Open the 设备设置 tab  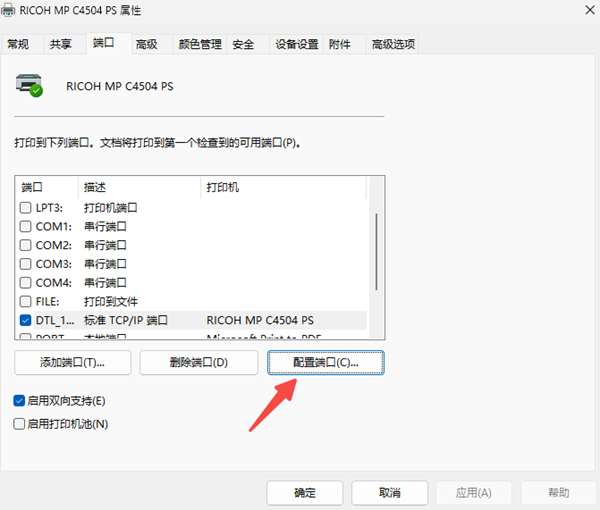point(297,44)
